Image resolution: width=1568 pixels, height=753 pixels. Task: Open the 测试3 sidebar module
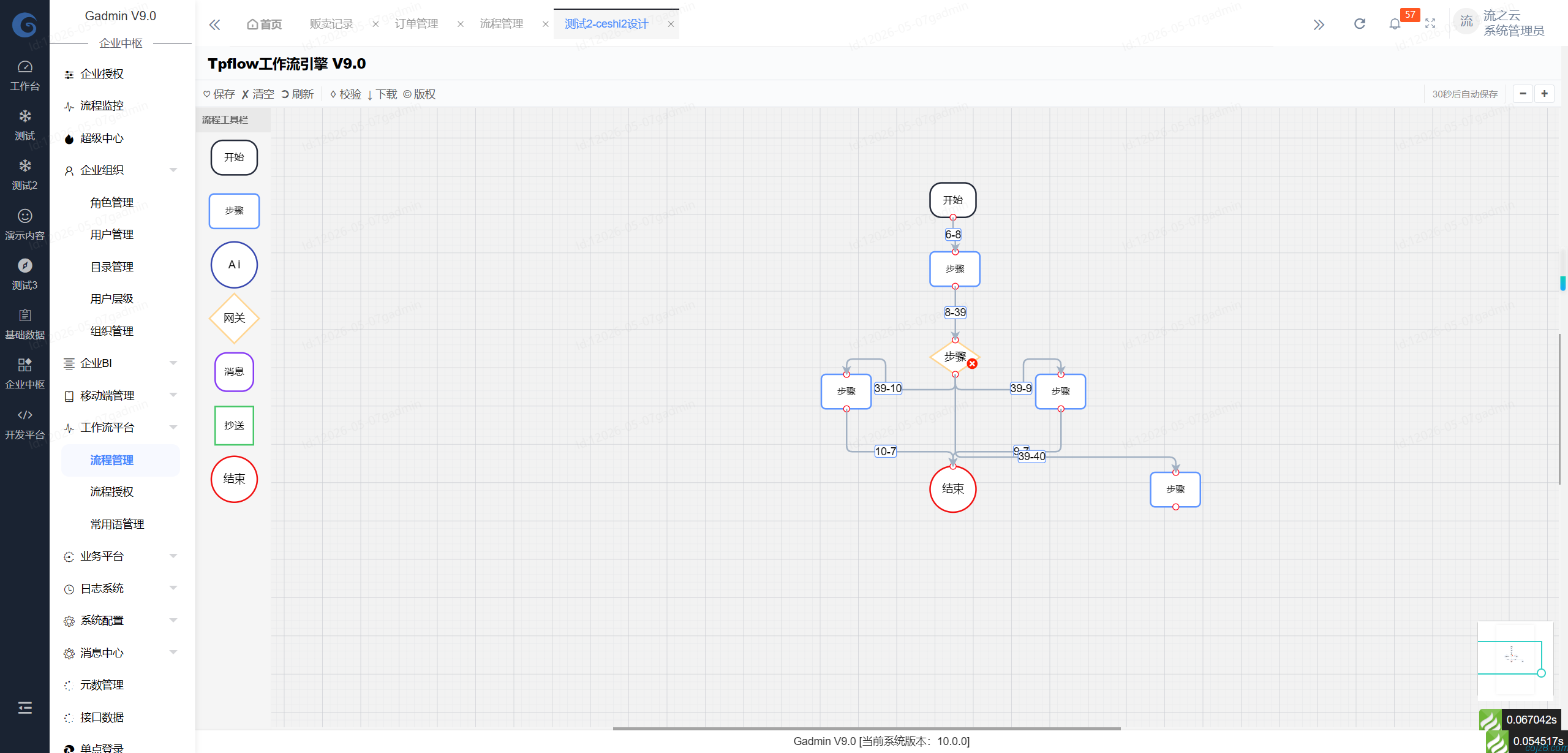[24, 274]
